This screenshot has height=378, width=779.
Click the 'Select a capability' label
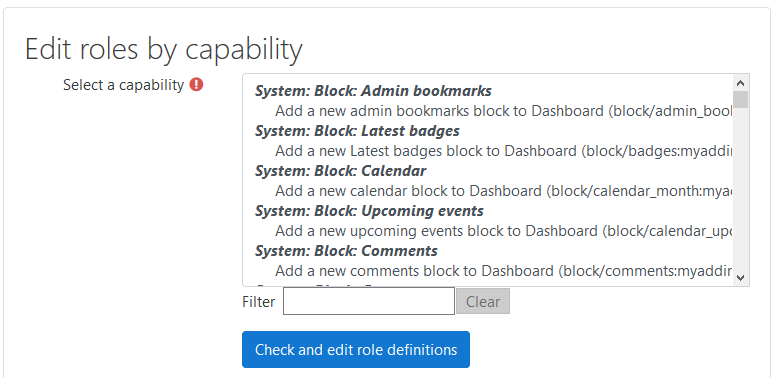pyautogui.click(x=123, y=85)
